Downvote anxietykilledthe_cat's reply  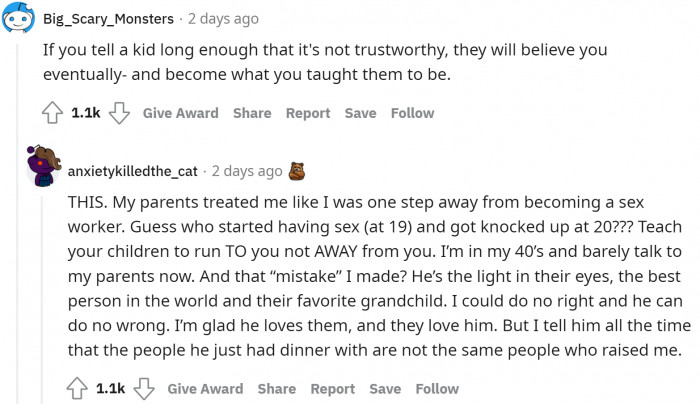point(144,389)
